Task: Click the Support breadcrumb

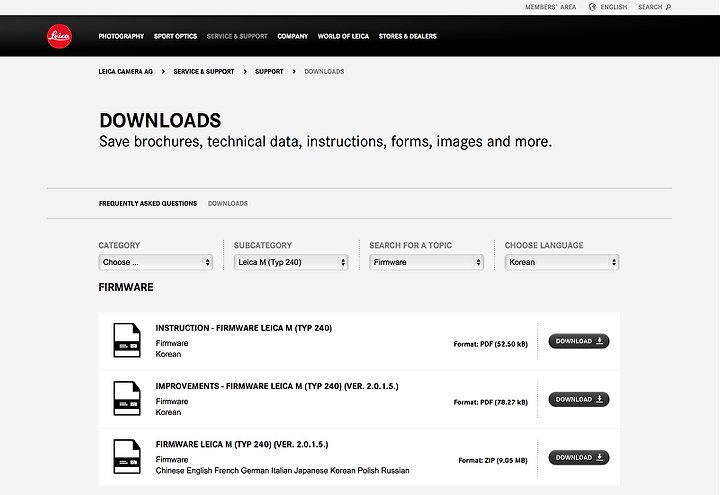Action: pyautogui.click(x=269, y=72)
